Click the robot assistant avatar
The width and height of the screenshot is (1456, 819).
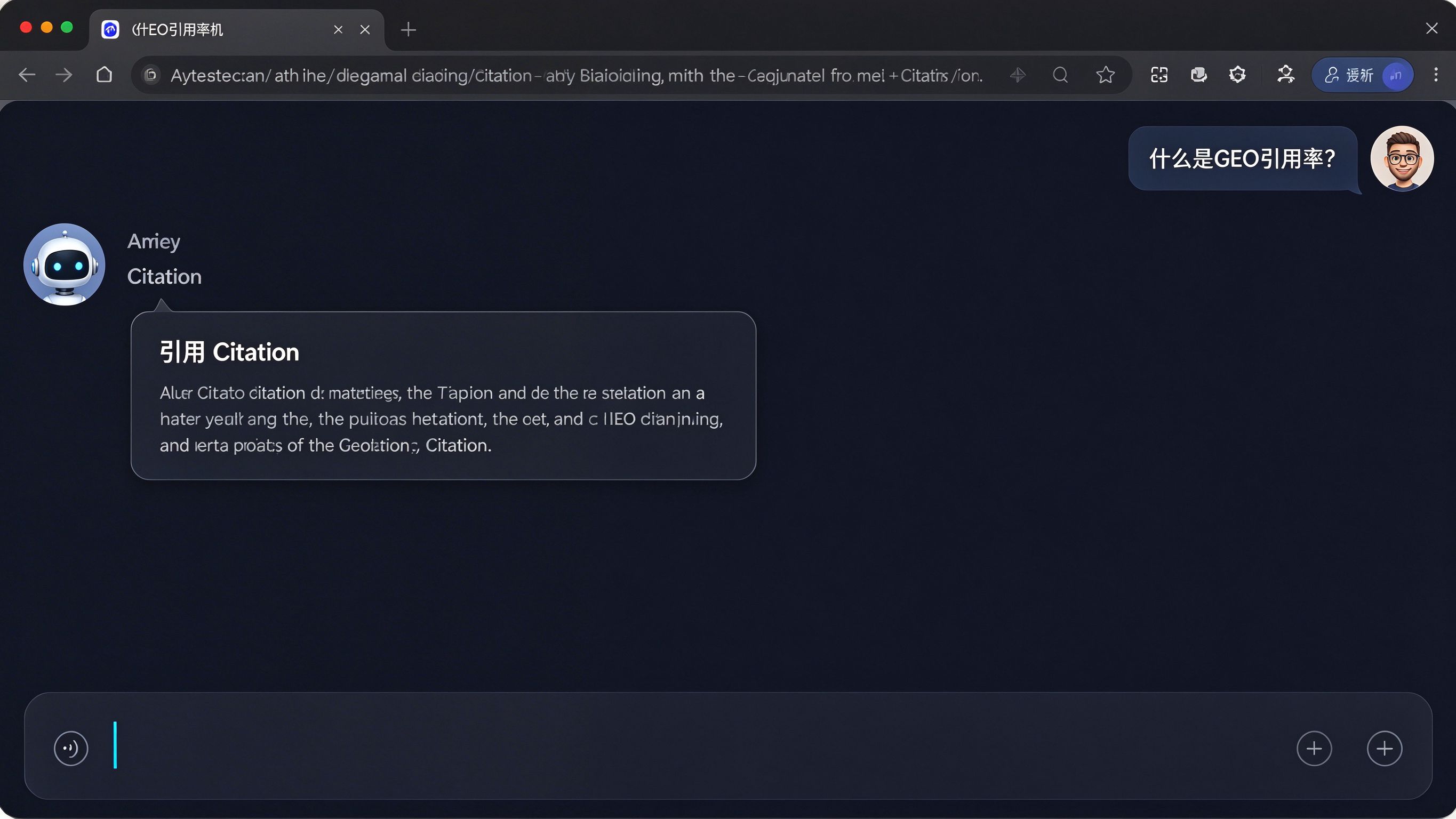(x=65, y=264)
